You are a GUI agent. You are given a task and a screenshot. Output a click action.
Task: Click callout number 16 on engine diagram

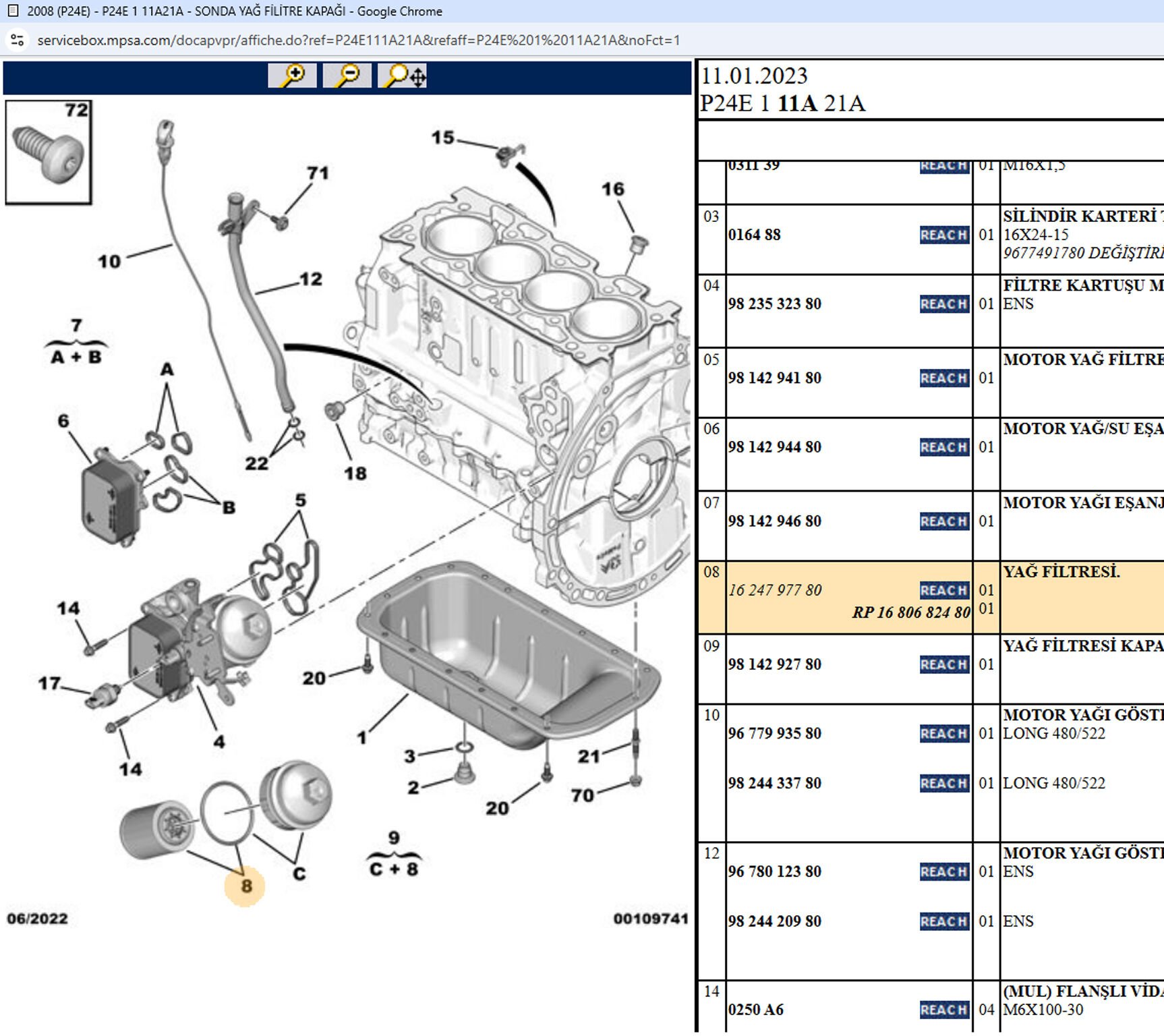tap(612, 190)
